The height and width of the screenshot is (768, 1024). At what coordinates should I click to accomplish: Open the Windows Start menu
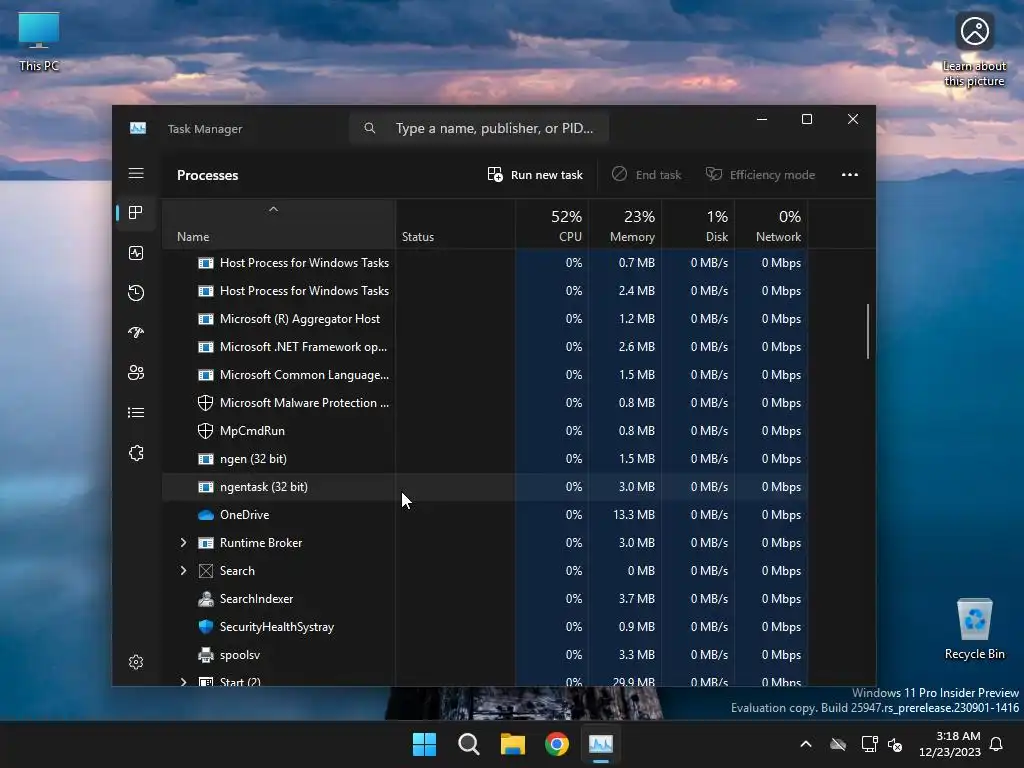click(x=424, y=744)
